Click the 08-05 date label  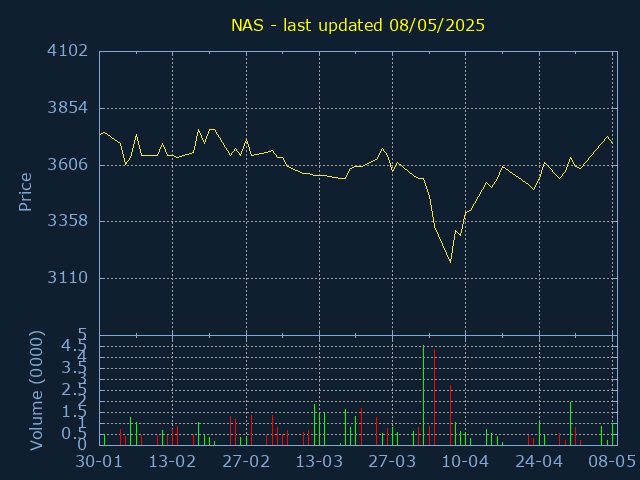612,462
